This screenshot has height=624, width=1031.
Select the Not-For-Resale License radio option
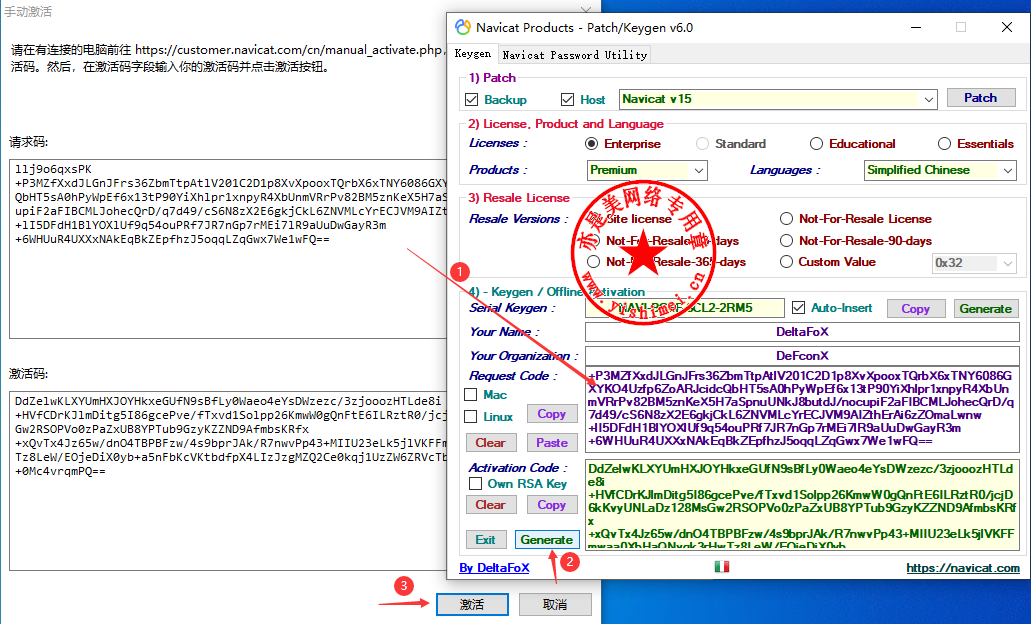(786, 218)
